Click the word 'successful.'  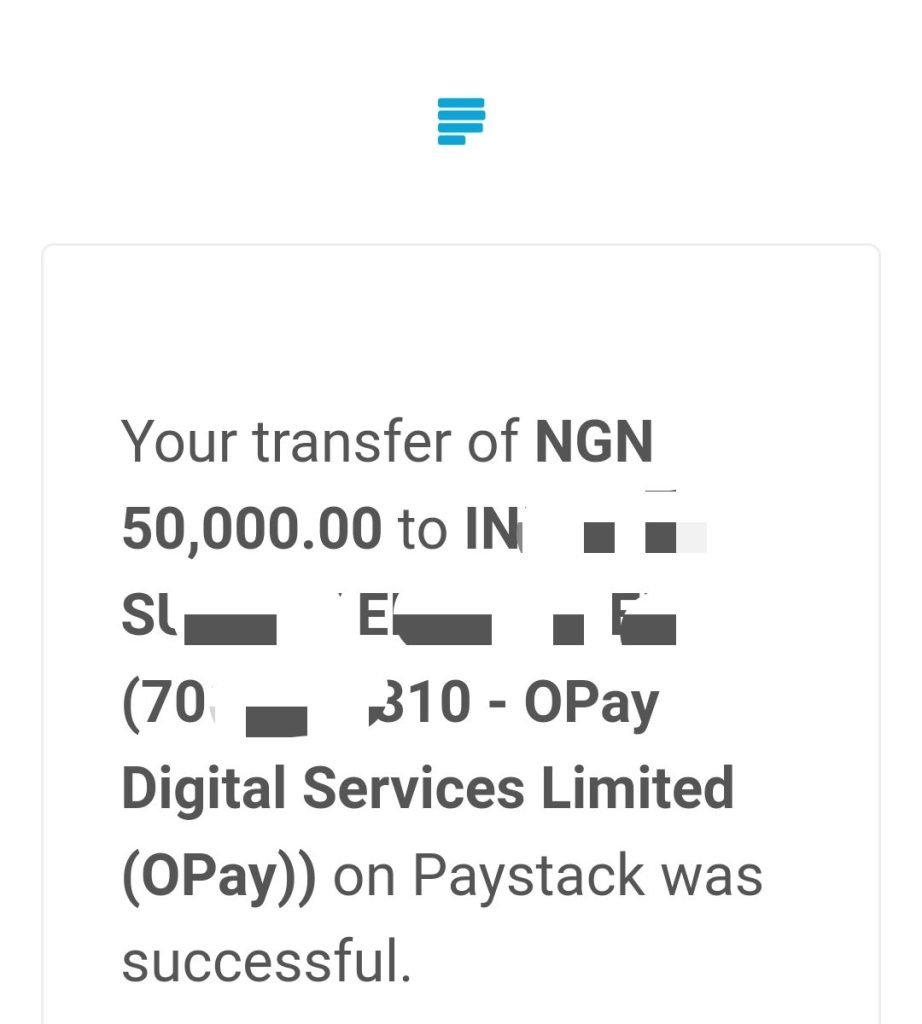tap(266, 960)
